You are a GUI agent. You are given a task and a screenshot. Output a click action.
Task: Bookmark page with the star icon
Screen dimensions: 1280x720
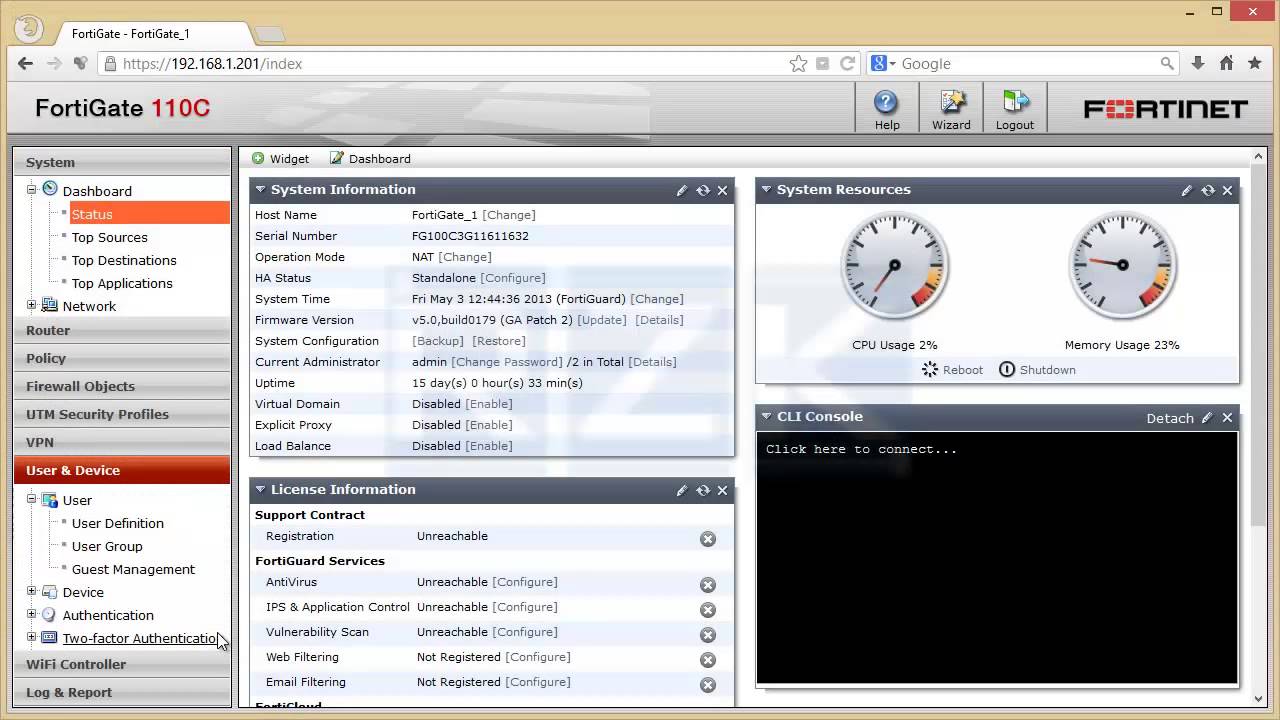pyautogui.click(x=798, y=63)
